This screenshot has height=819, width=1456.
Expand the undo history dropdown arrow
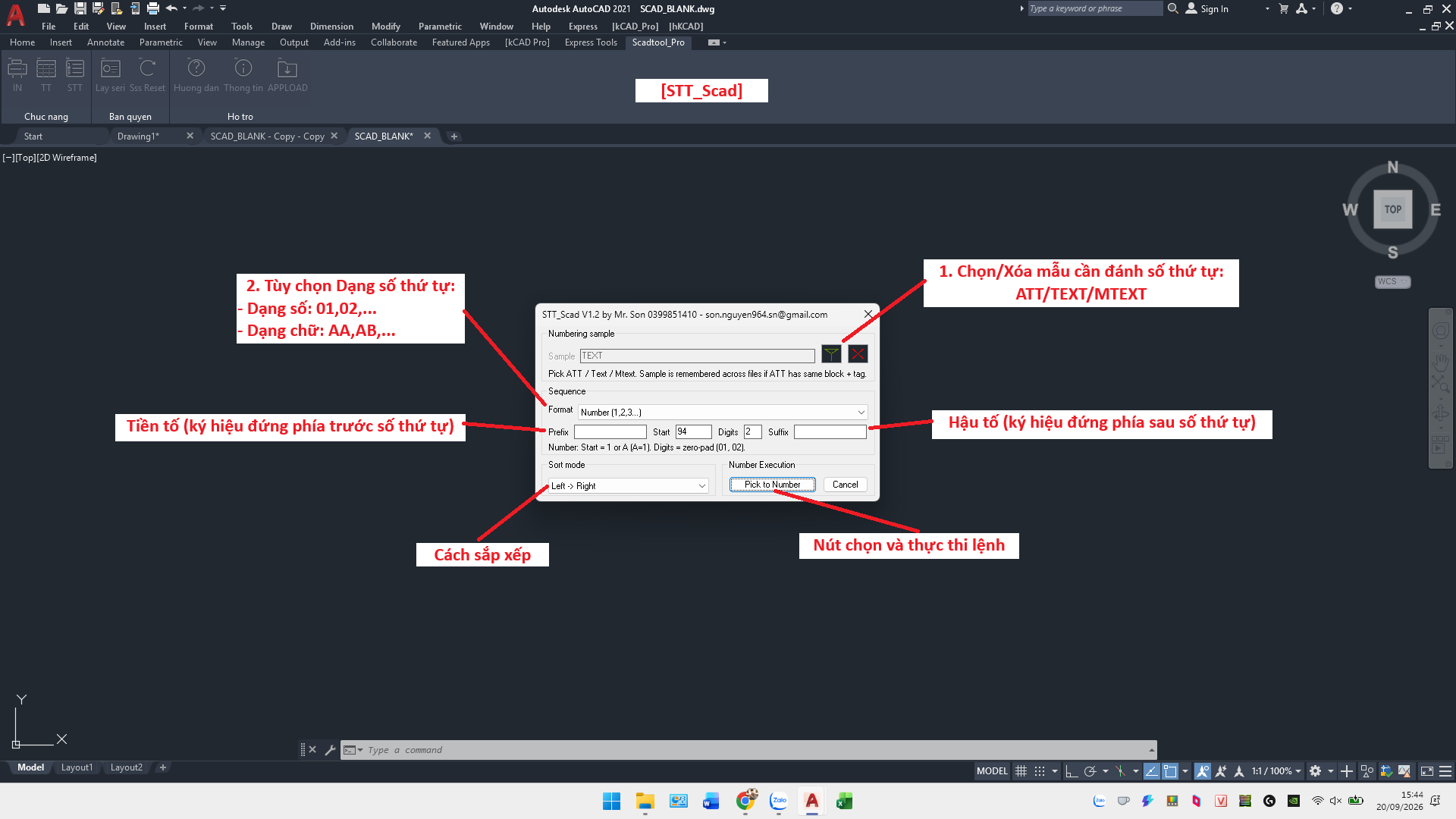tap(184, 8)
